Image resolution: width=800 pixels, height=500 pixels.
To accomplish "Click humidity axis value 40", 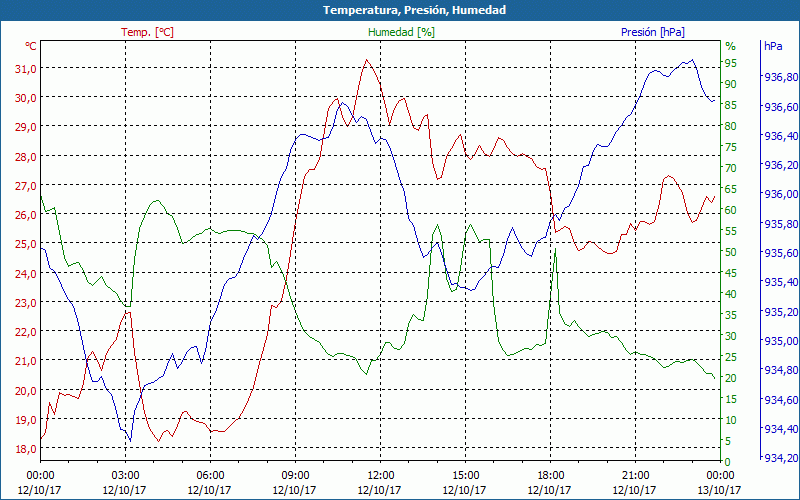I will 731,294.
